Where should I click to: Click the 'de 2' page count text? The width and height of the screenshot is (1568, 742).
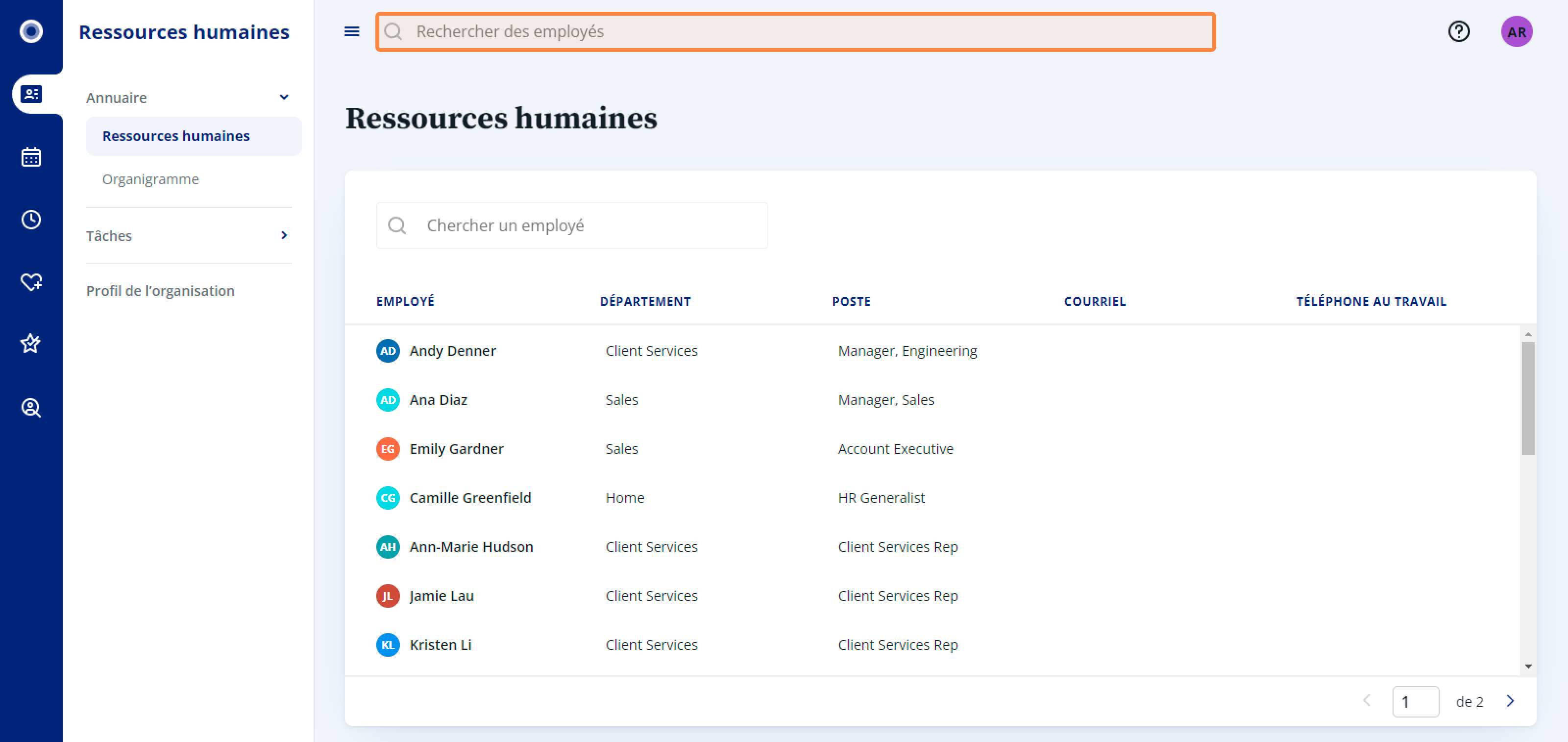1470,702
